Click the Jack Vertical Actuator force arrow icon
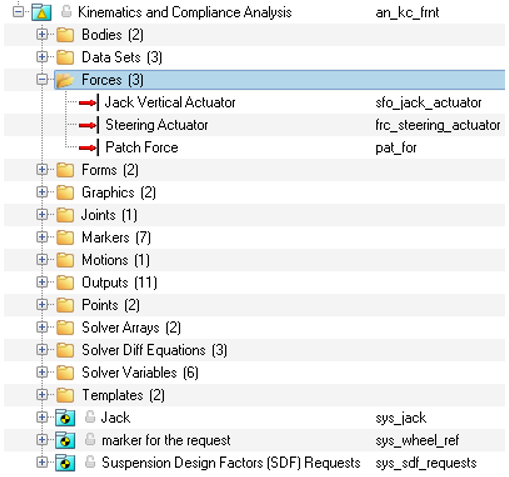The height and width of the screenshot is (477, 509). [x=89, y=102]
